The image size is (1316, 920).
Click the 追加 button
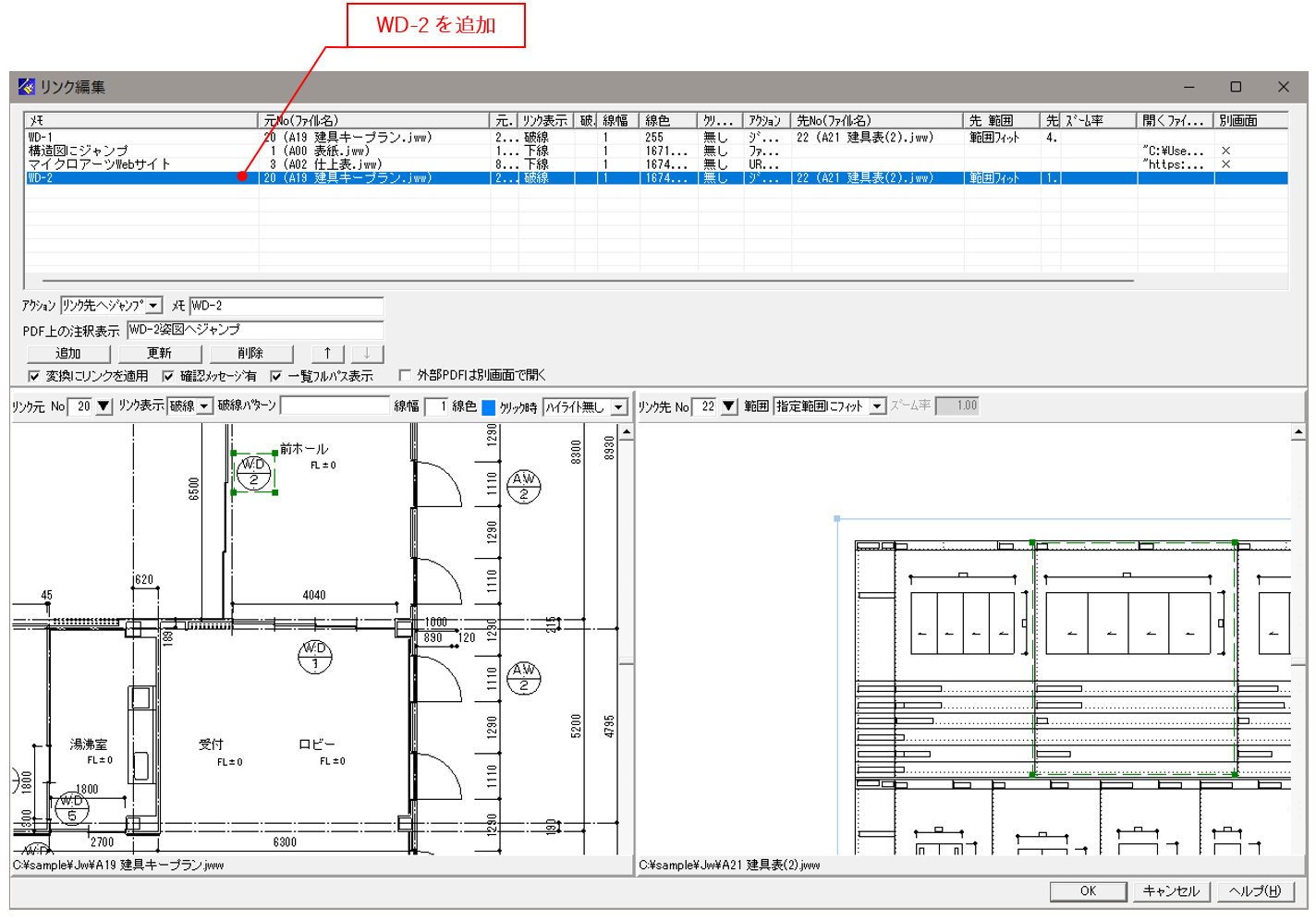[x=68, y=354]
